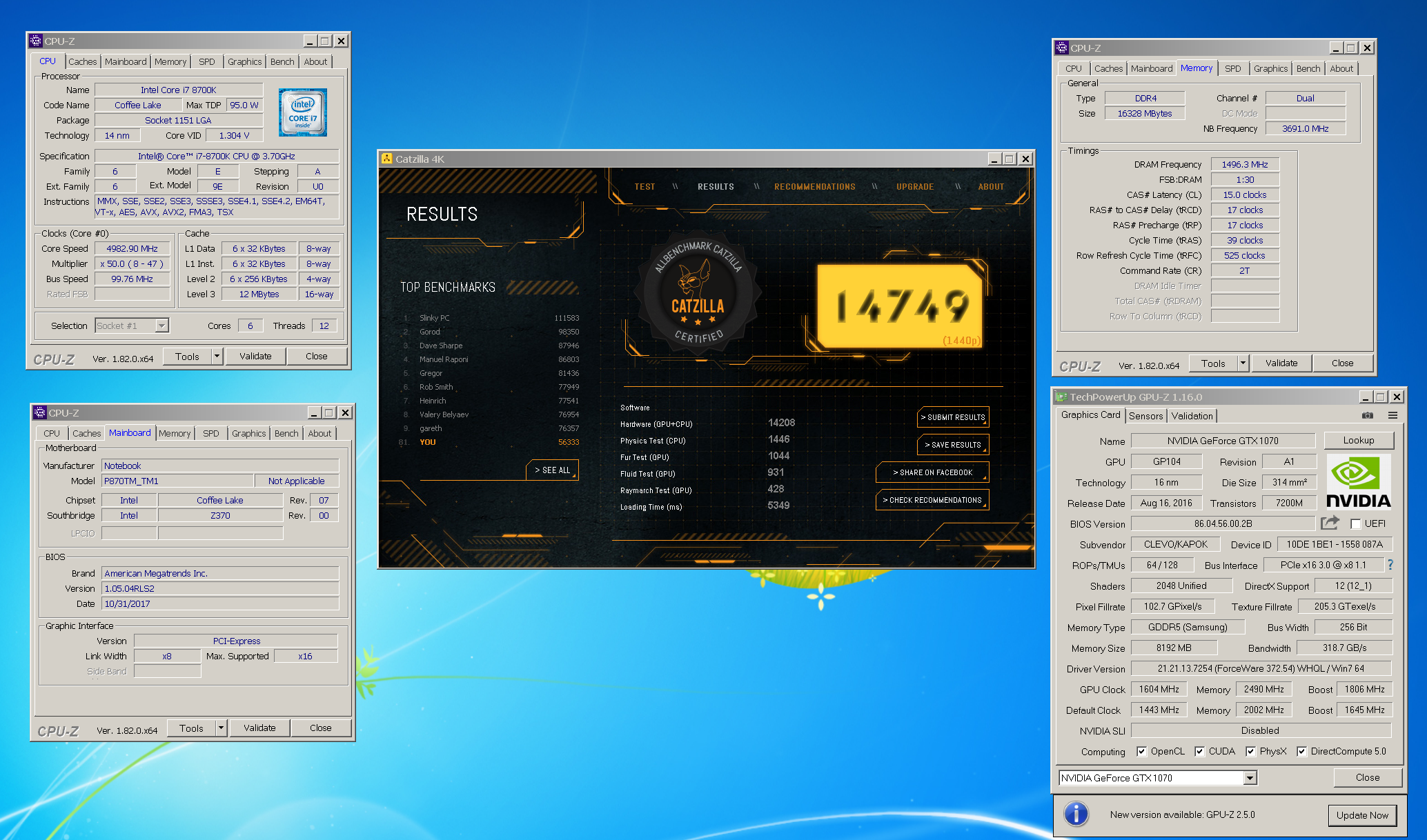Click Close button in GPU-Z

point(1368,777)
